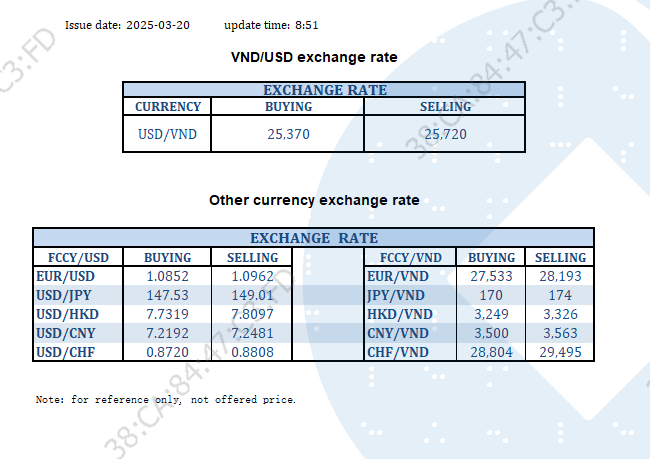Select the USD/CNY row label
Screen dimensions: 650x459
tap(64, 333)
